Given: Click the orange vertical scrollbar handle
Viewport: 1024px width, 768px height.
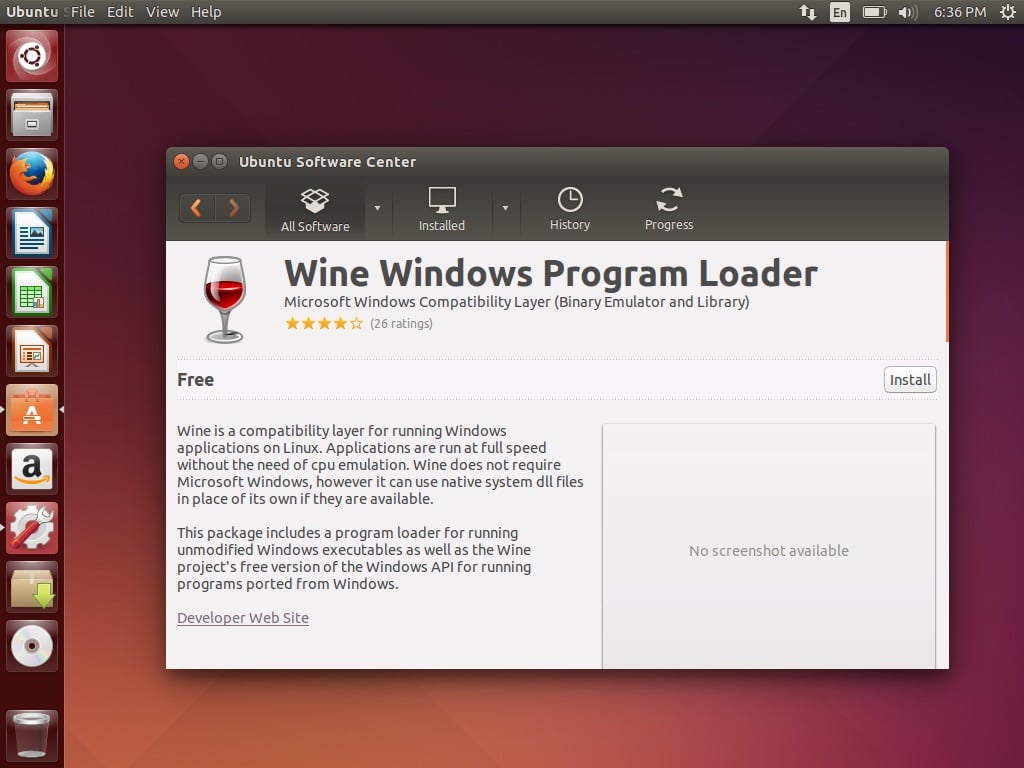Looking at the screenshot, I should click(x=946, y=291).
